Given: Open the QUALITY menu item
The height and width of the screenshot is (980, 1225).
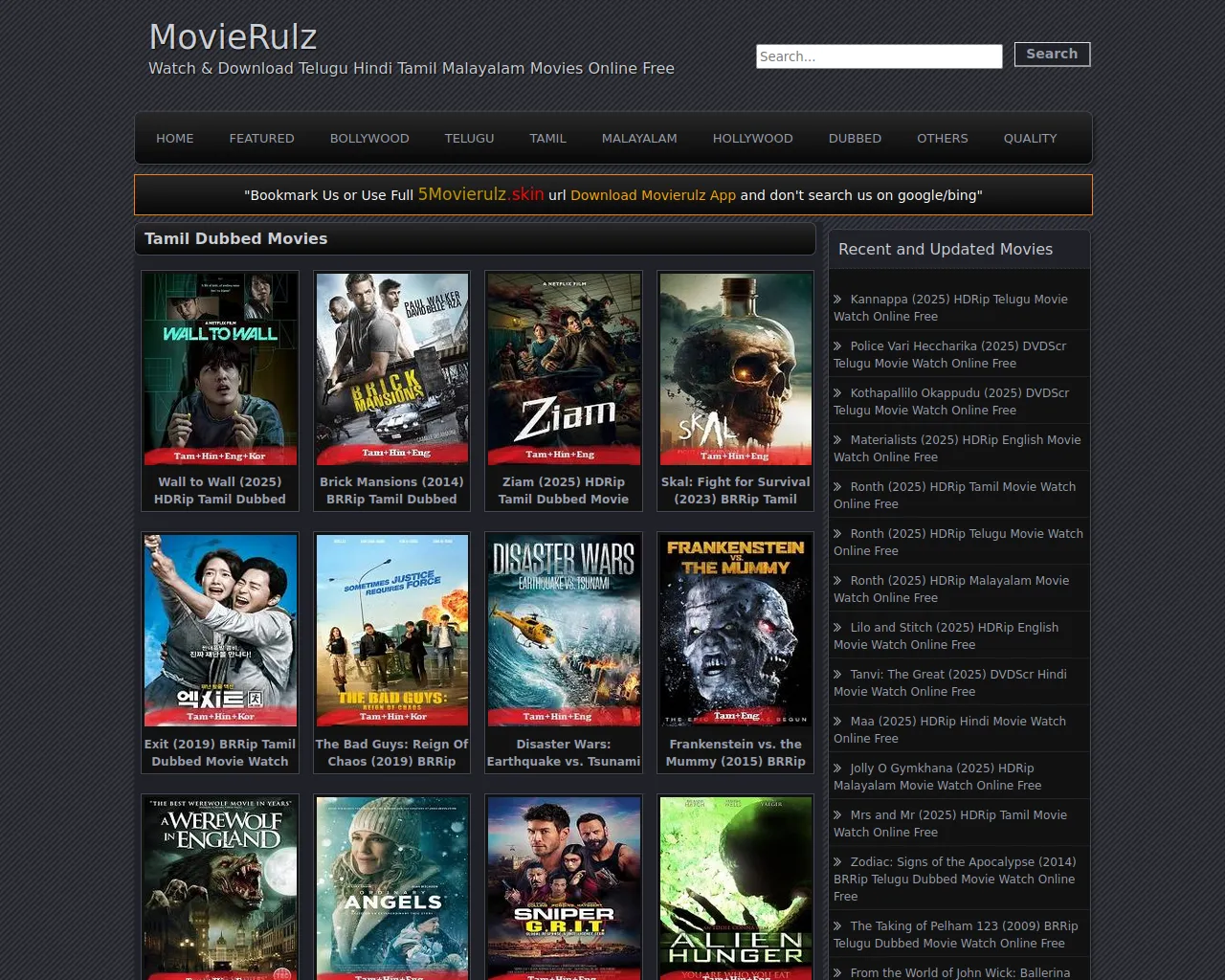Looking at the screenshot, I should tap(1030, 138).
